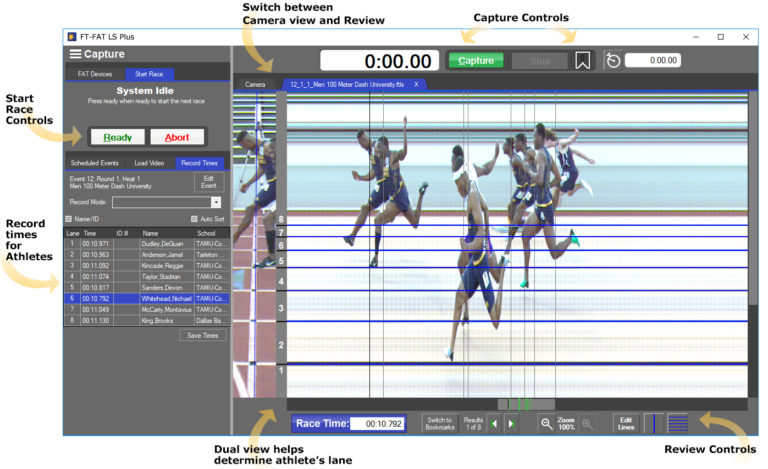Go to next result with right arrow
Viewport: 768px width, 469px height.
coord(512,424)
